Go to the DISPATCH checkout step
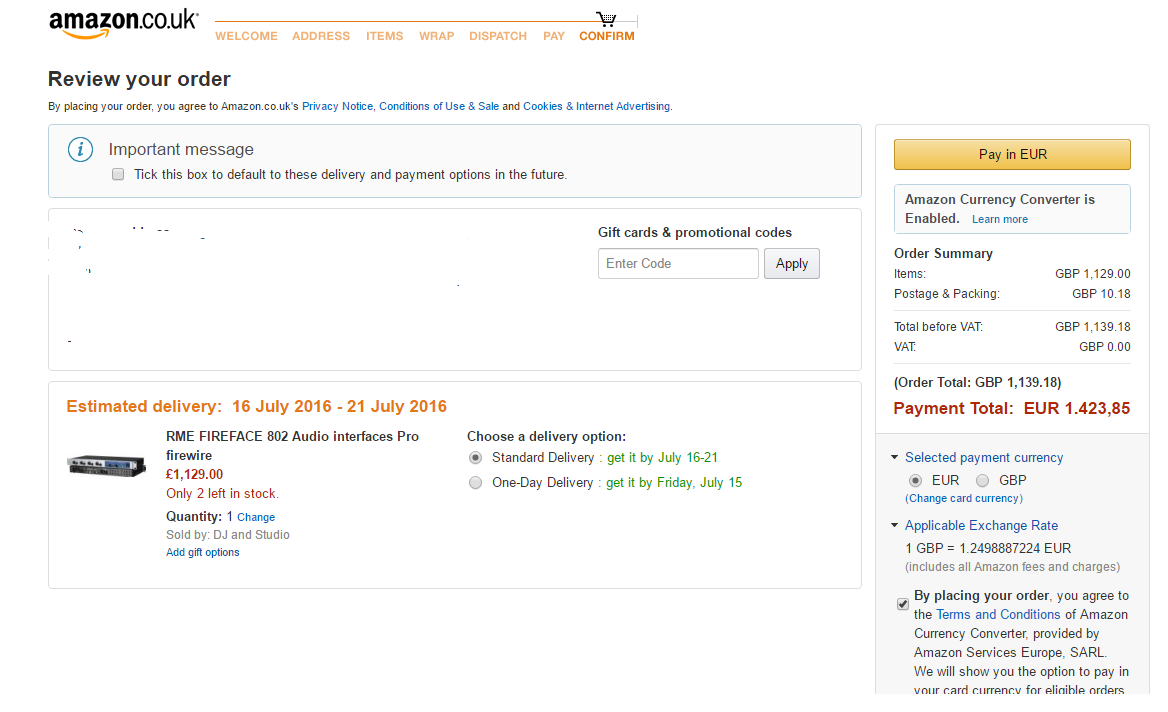Image resolution: width=1168 pixels, height=712 pixels. click(498, 36)
